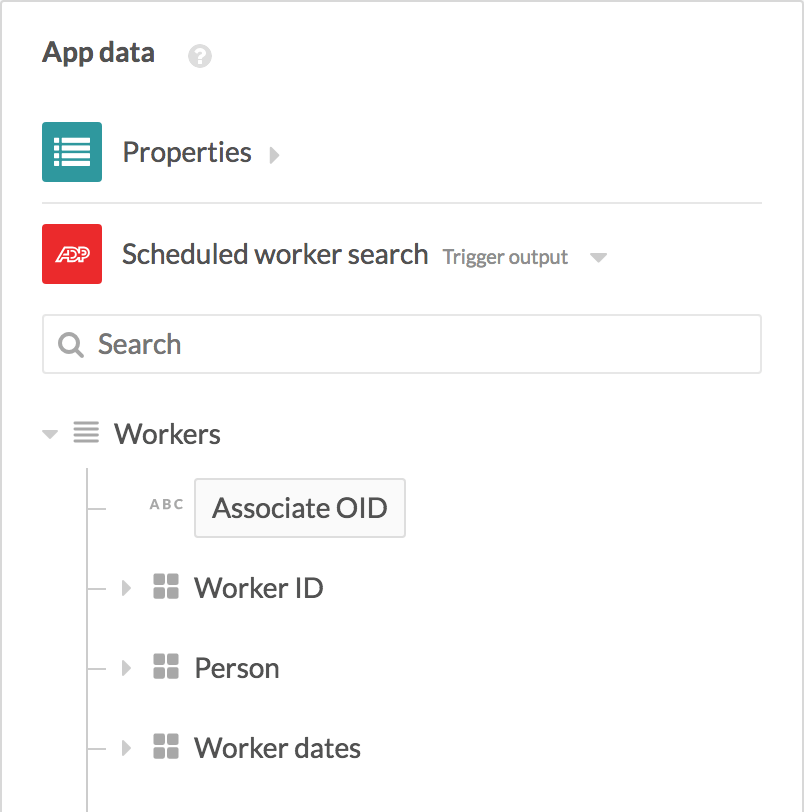Click the teal Properties list icon
The width and height of the screenshot is (804, 812).
(x=70, y=151)
